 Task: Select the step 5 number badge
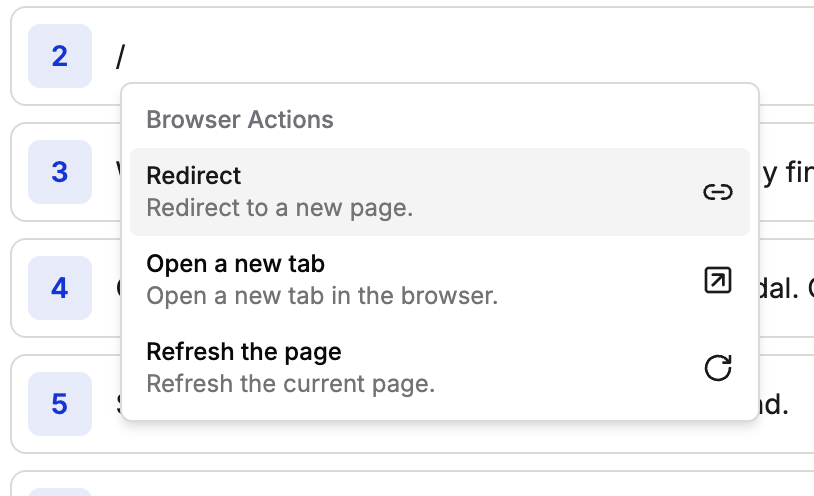(x=60, y=404)
